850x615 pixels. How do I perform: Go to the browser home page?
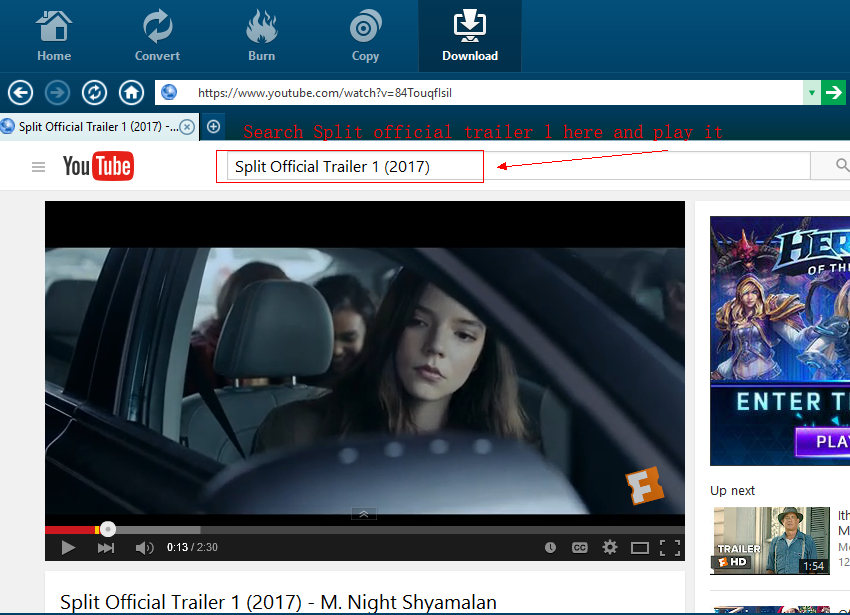click(131, 93)
